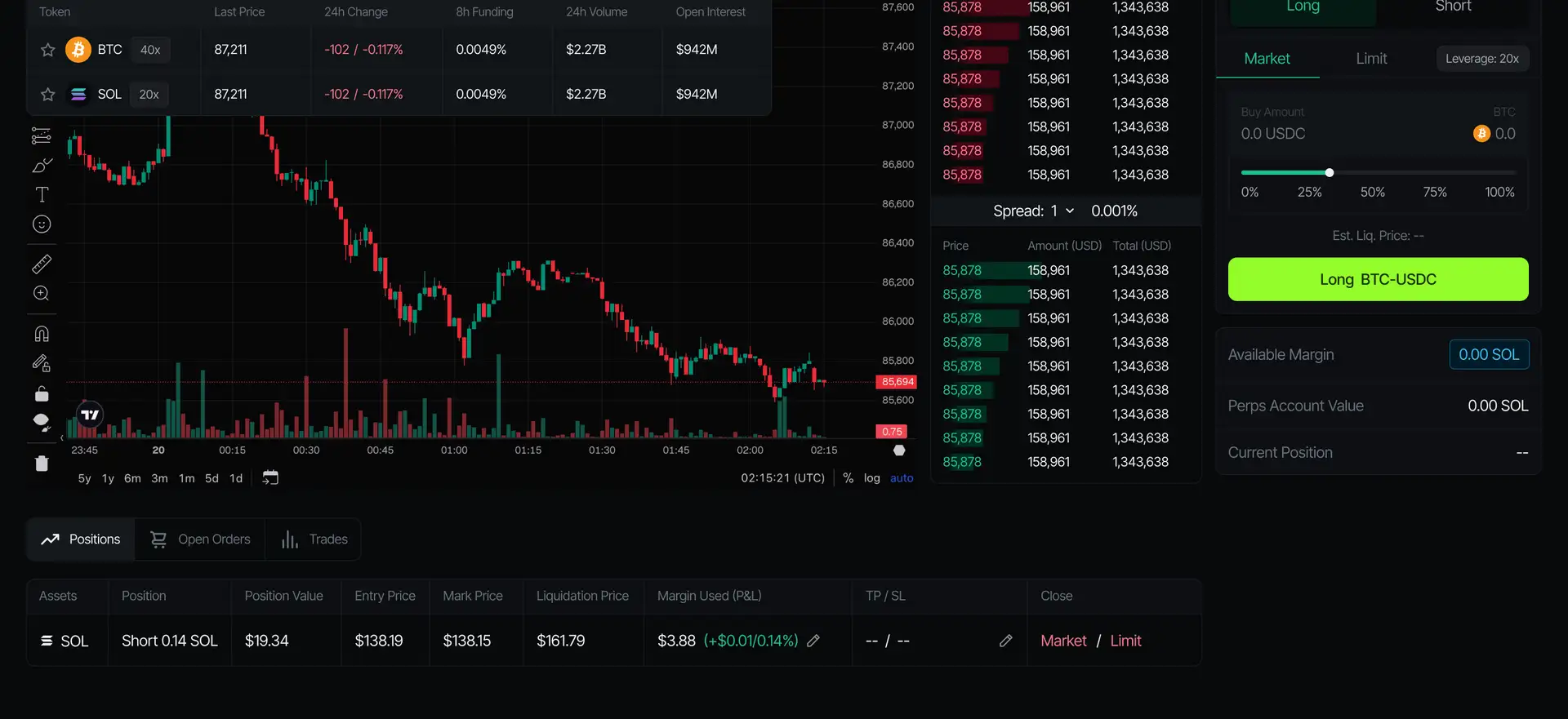This screenshot has height=719, width=1568.
Task: Toggle Magnet mode on chart
Action: coord(42,334)
